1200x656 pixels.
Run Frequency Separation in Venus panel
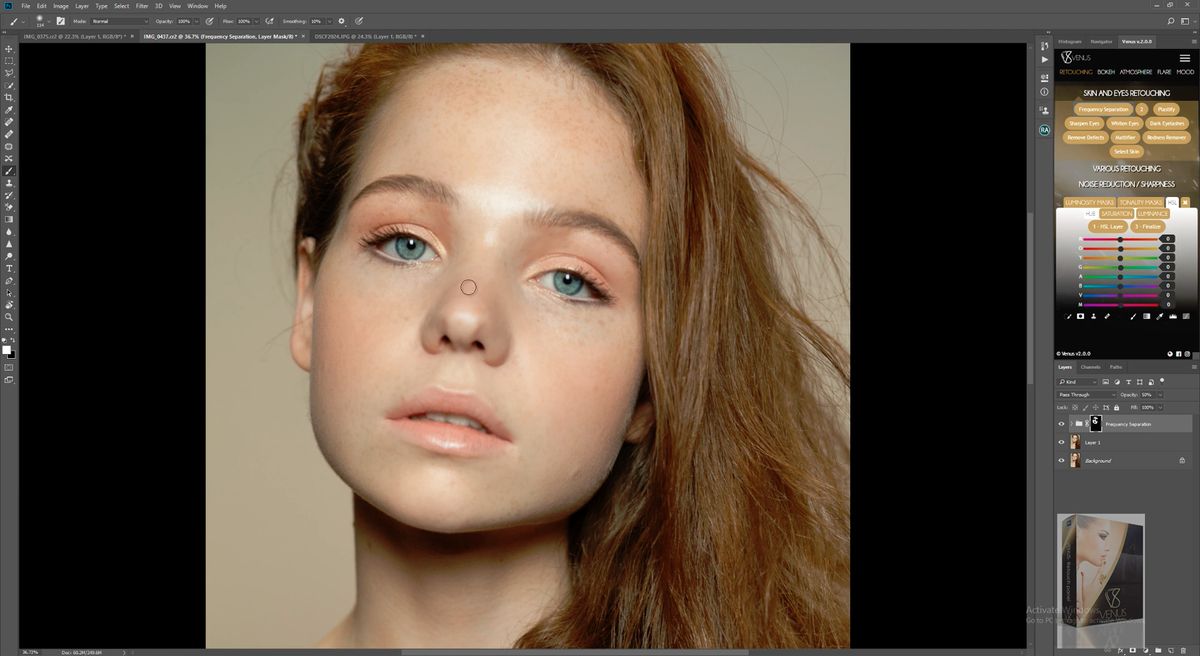(x=1105, y=109)
